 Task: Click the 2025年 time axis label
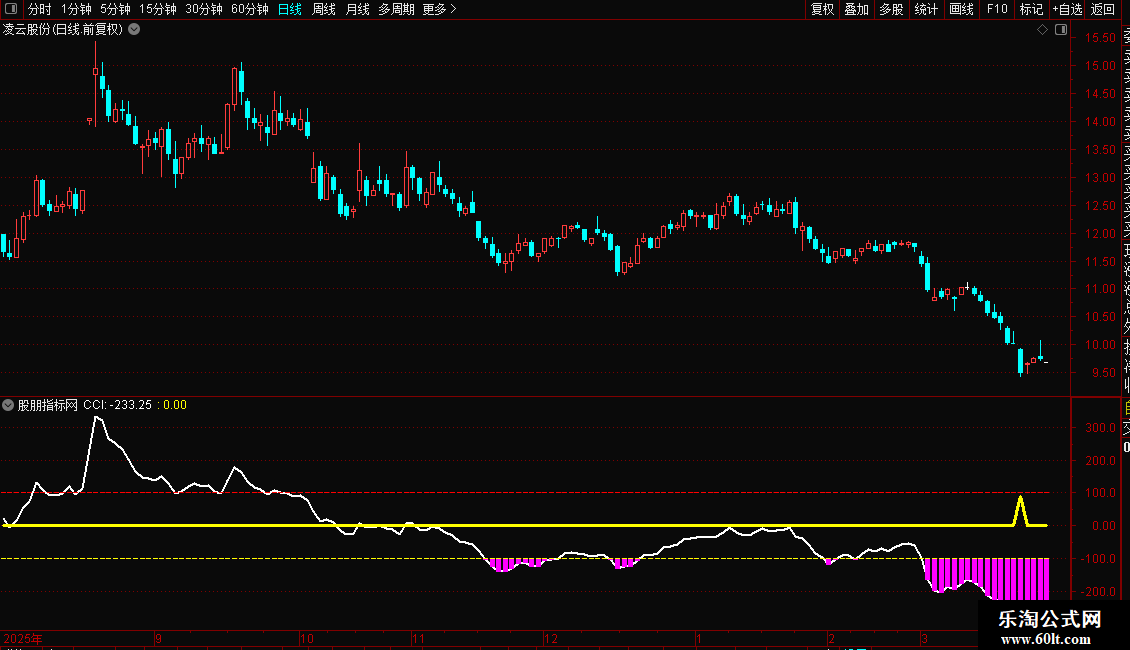point(22,638)
